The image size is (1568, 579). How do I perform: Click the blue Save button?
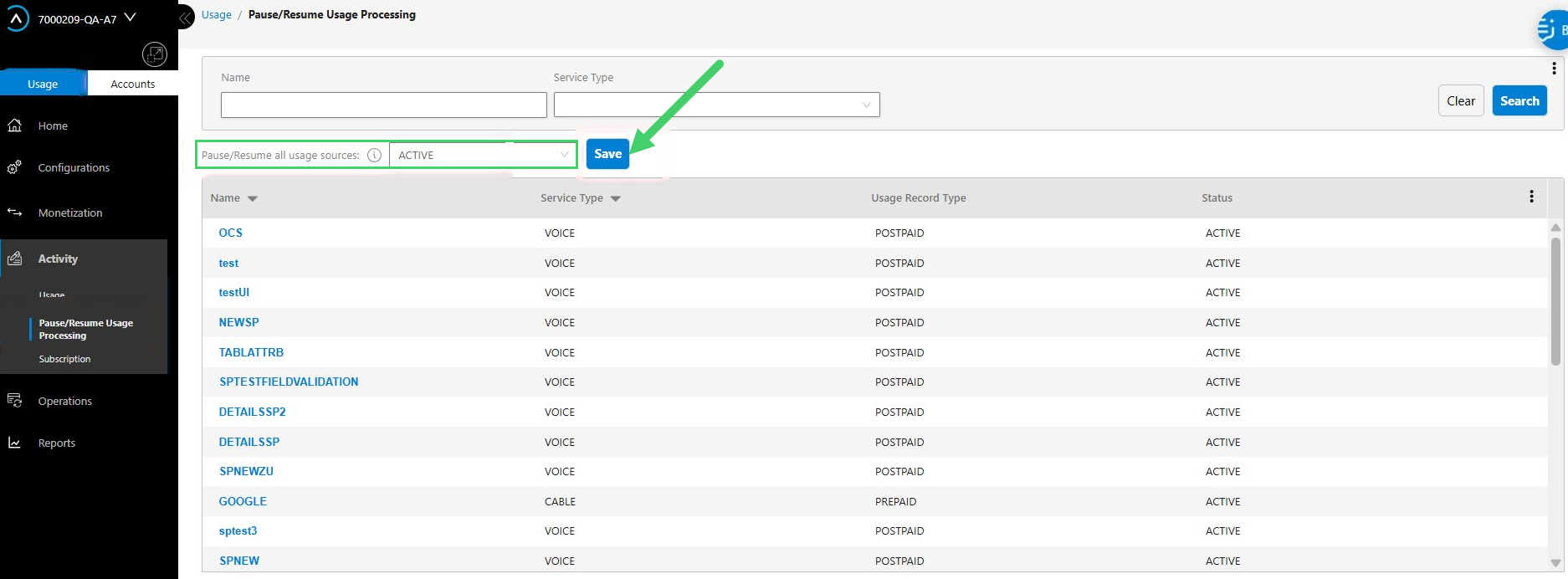click(607, 154)
